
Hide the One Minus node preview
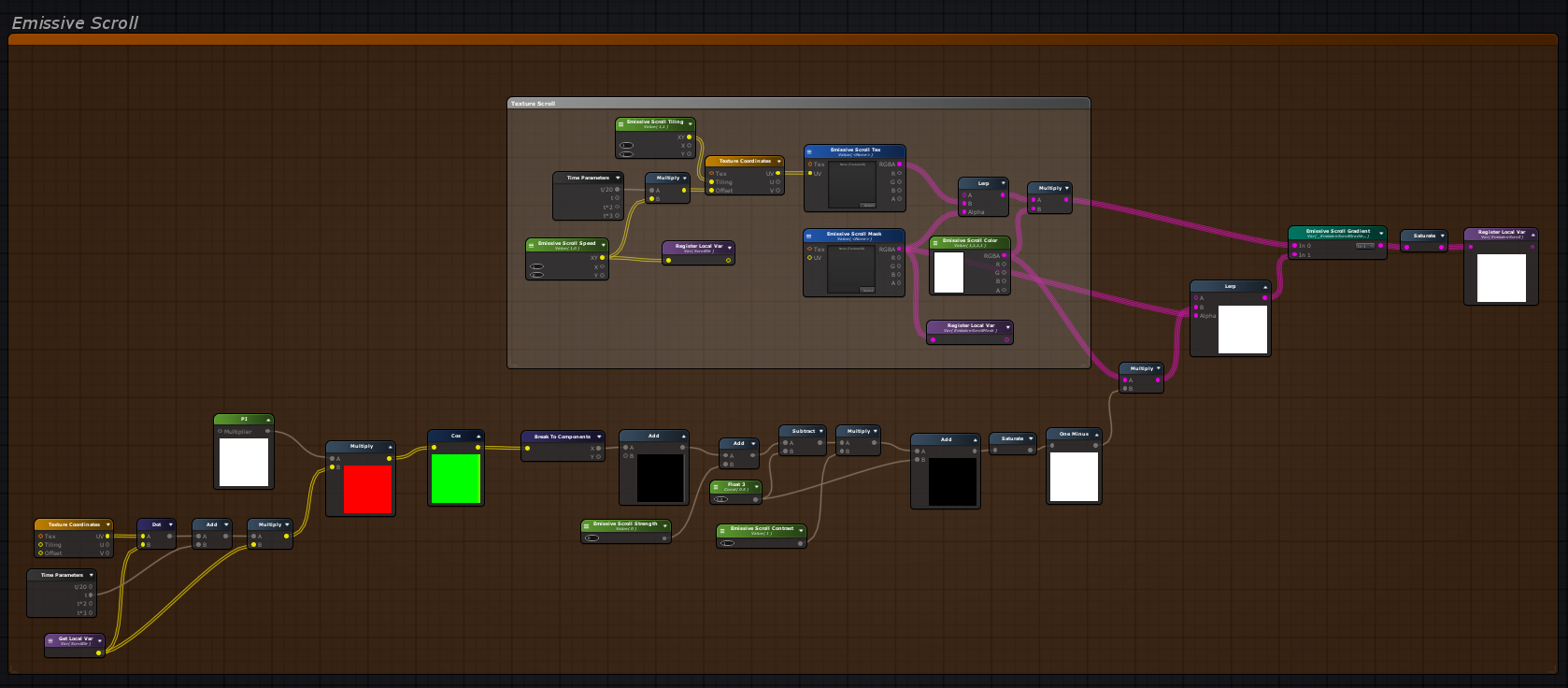click(1096, 435)
